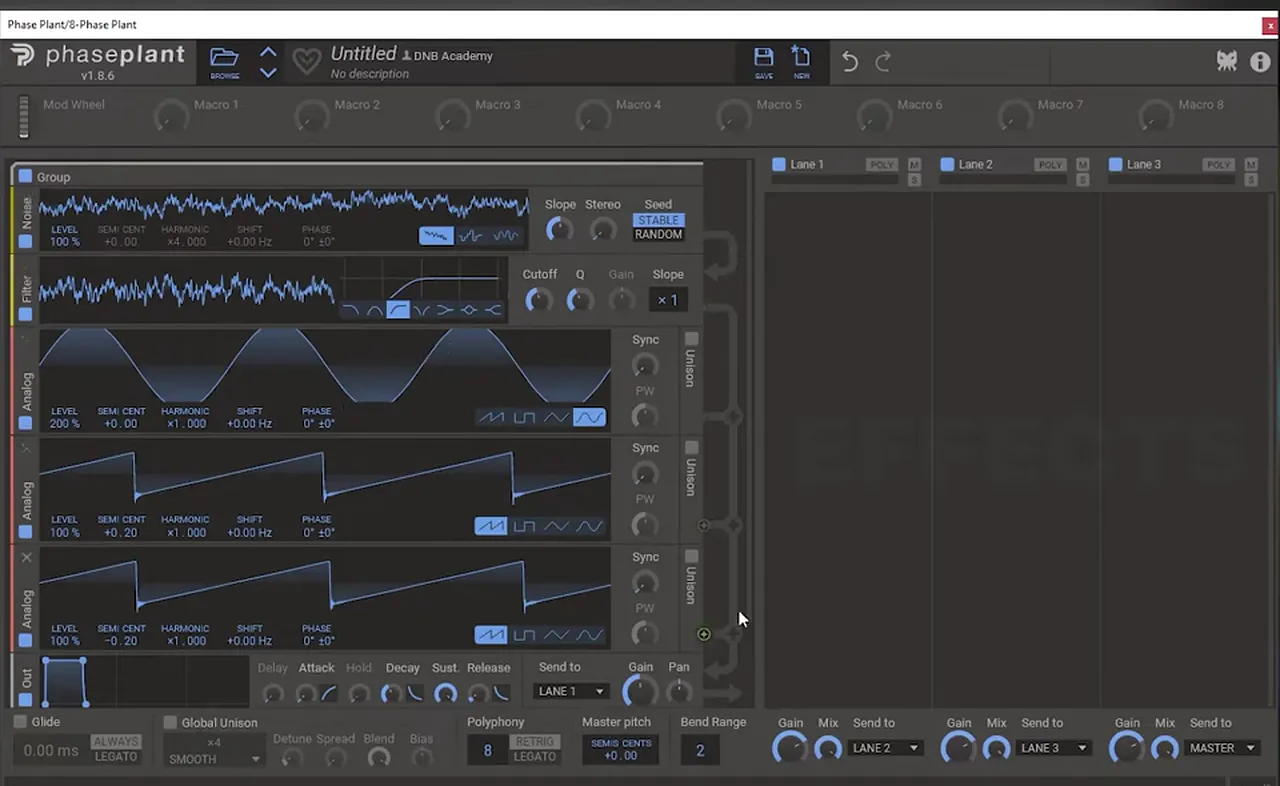The image size is (1280, 786).
Task: Set the Noise Seed to STABLE
Action: 658,220
